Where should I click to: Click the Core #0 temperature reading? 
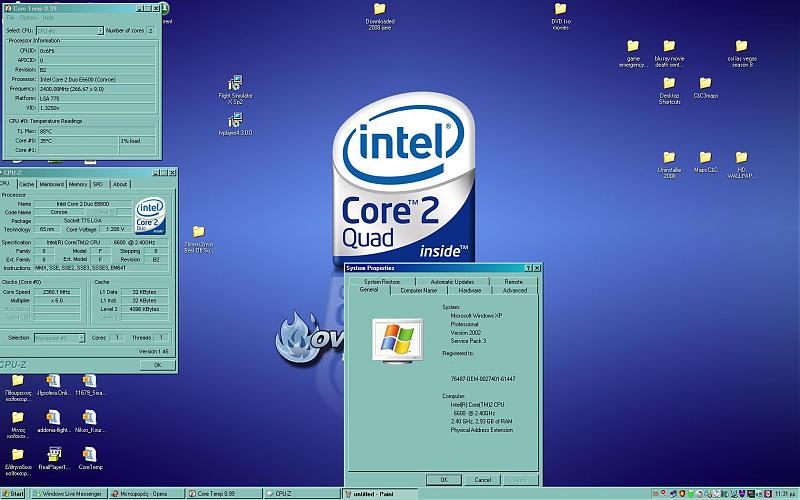pyautogui.click(x=78, y=141)
